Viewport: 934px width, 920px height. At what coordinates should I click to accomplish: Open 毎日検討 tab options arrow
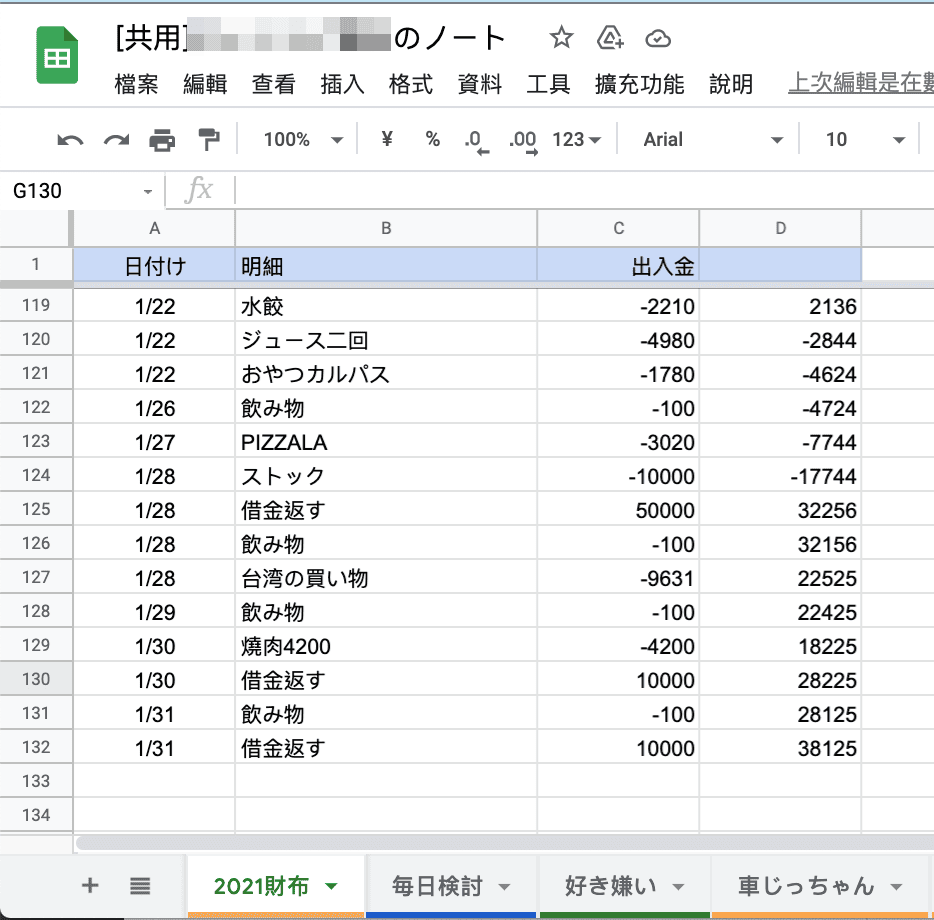pyautogui.click(x=505, y=887)
